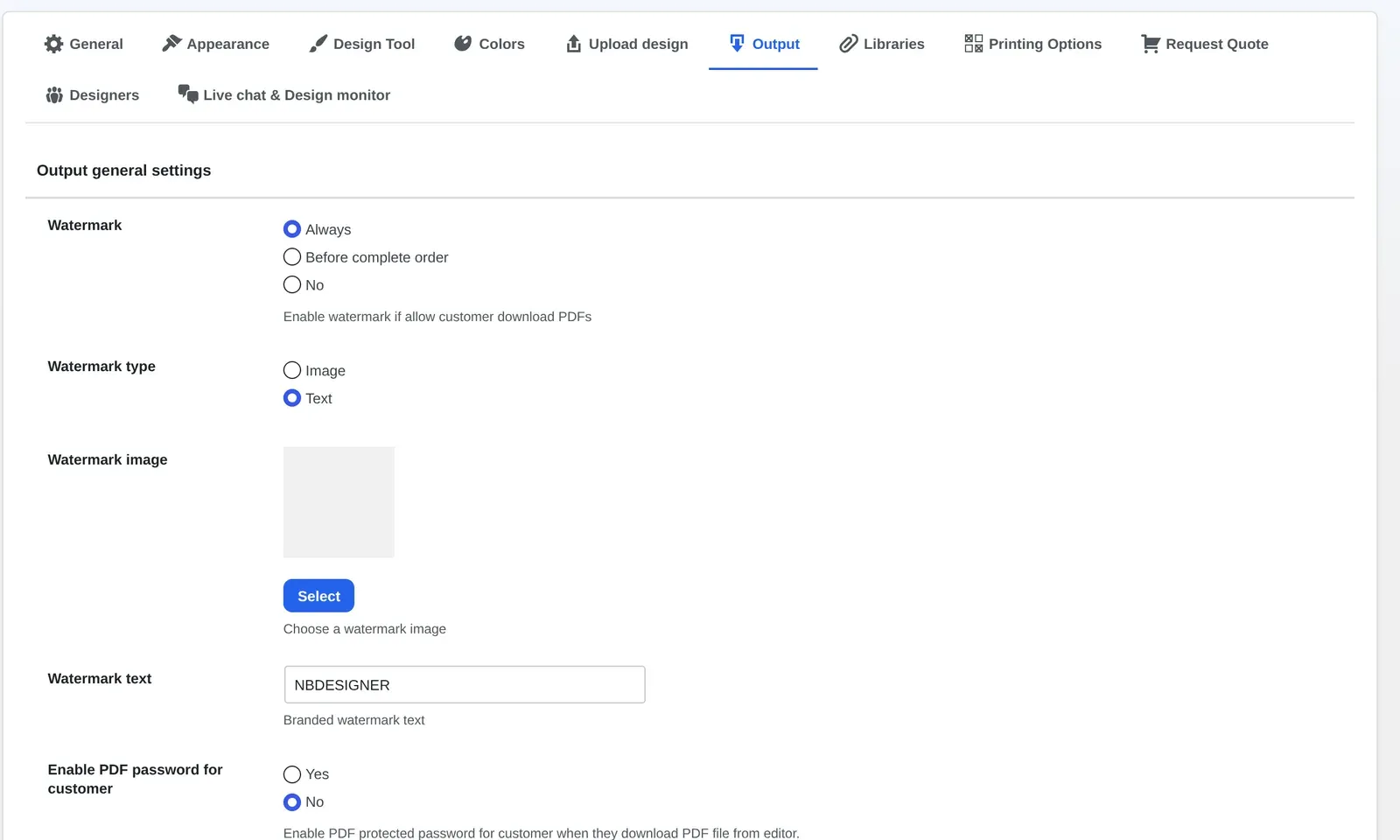Viewport: 1400px width, 840px height.
Task: Click the Request Quote cart icon
Action: 1151,44
